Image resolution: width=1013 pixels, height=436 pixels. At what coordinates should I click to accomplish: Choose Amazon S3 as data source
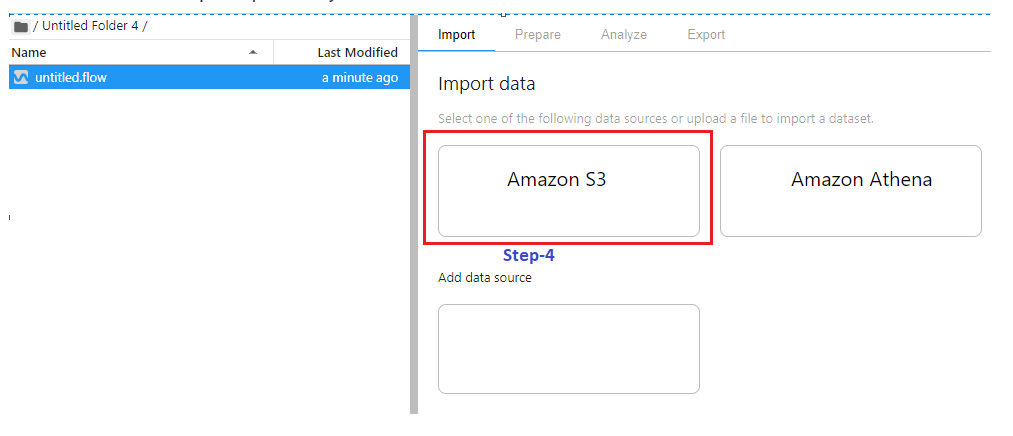(569, 191)
